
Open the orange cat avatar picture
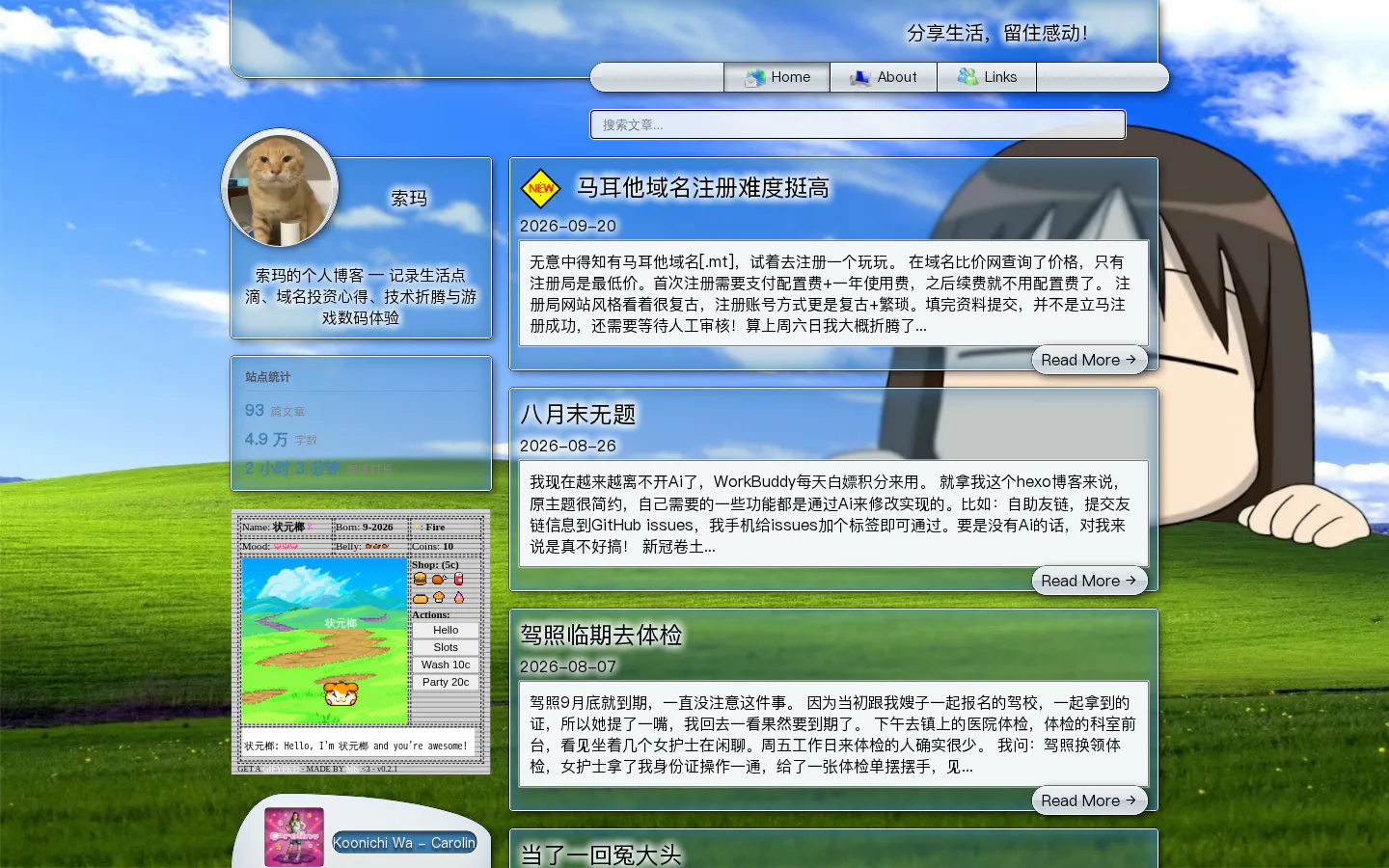pyautogui.click(x=280, y=188)
